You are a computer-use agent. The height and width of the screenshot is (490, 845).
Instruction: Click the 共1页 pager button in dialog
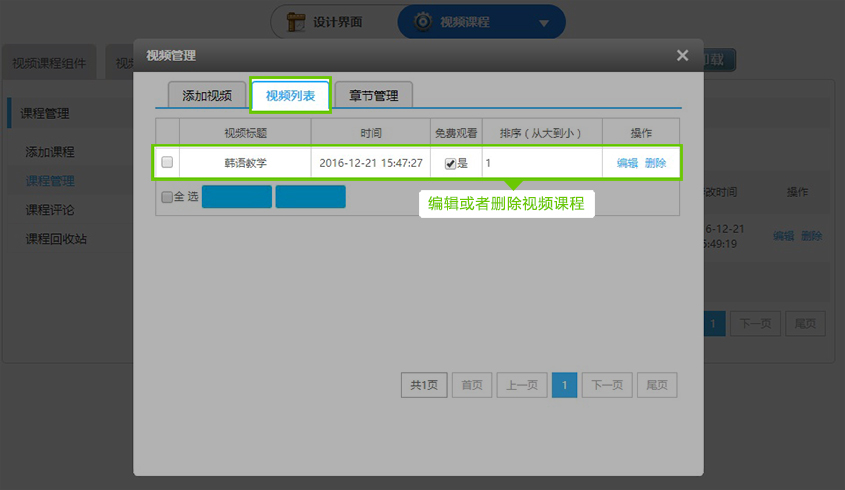(424, 385)
